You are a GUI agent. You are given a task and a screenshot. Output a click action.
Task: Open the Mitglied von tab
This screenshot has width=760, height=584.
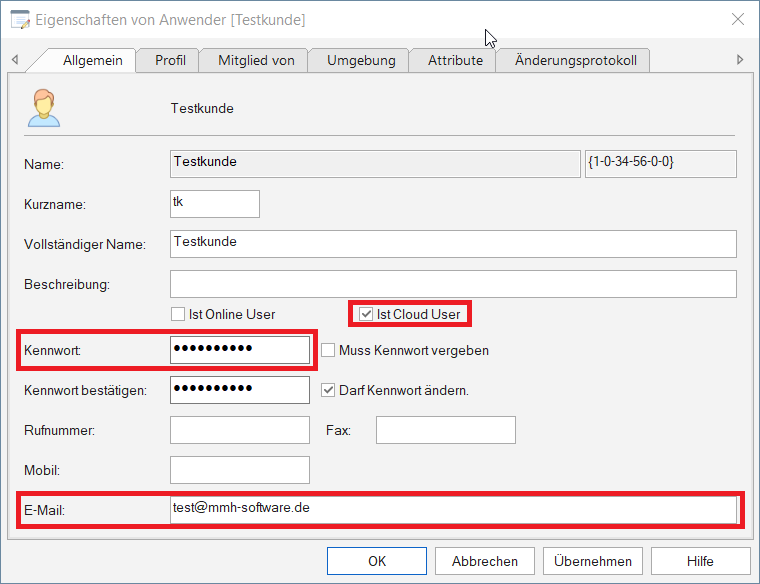tap(256, 60)
